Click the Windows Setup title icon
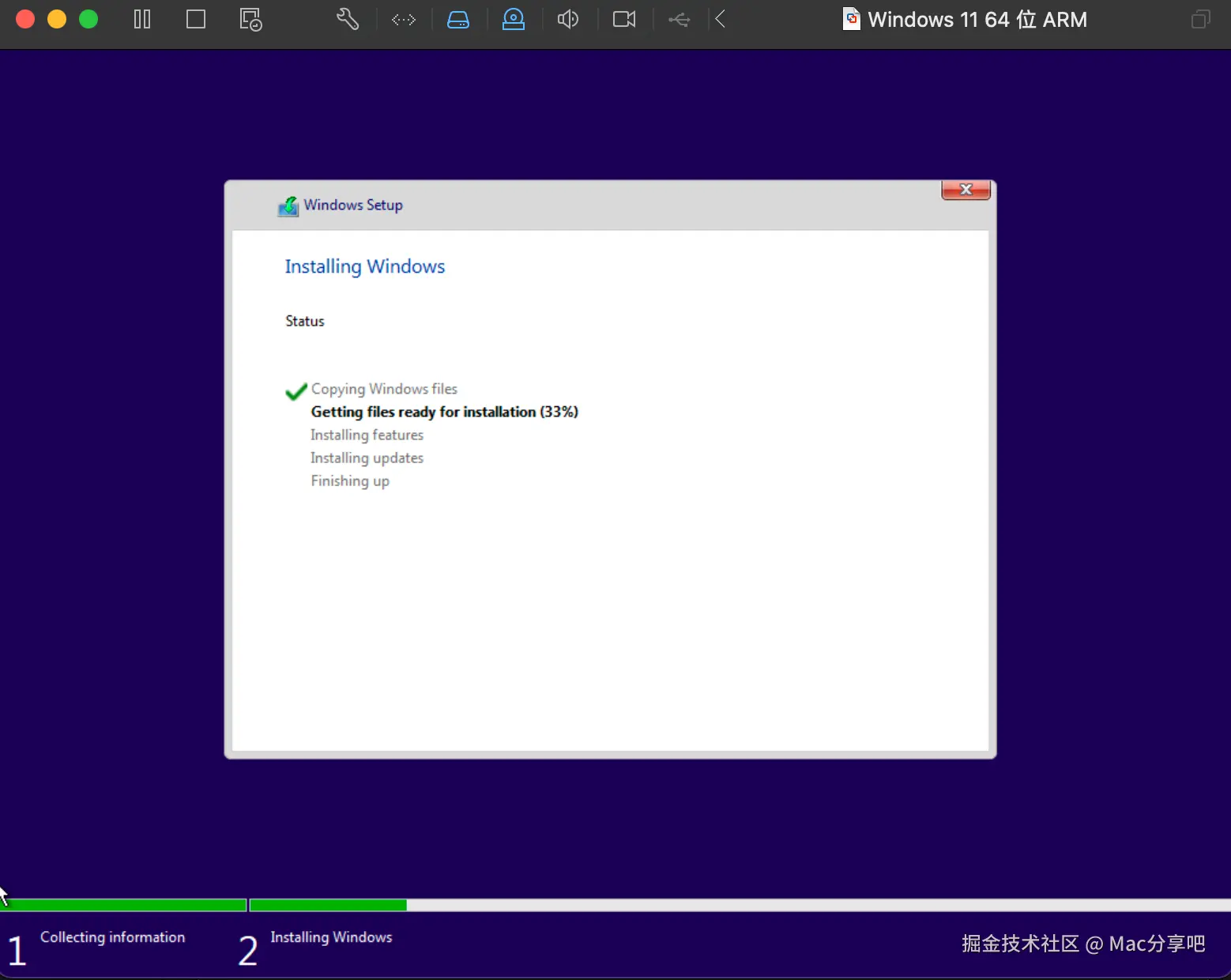 click(x=288, y=206)
